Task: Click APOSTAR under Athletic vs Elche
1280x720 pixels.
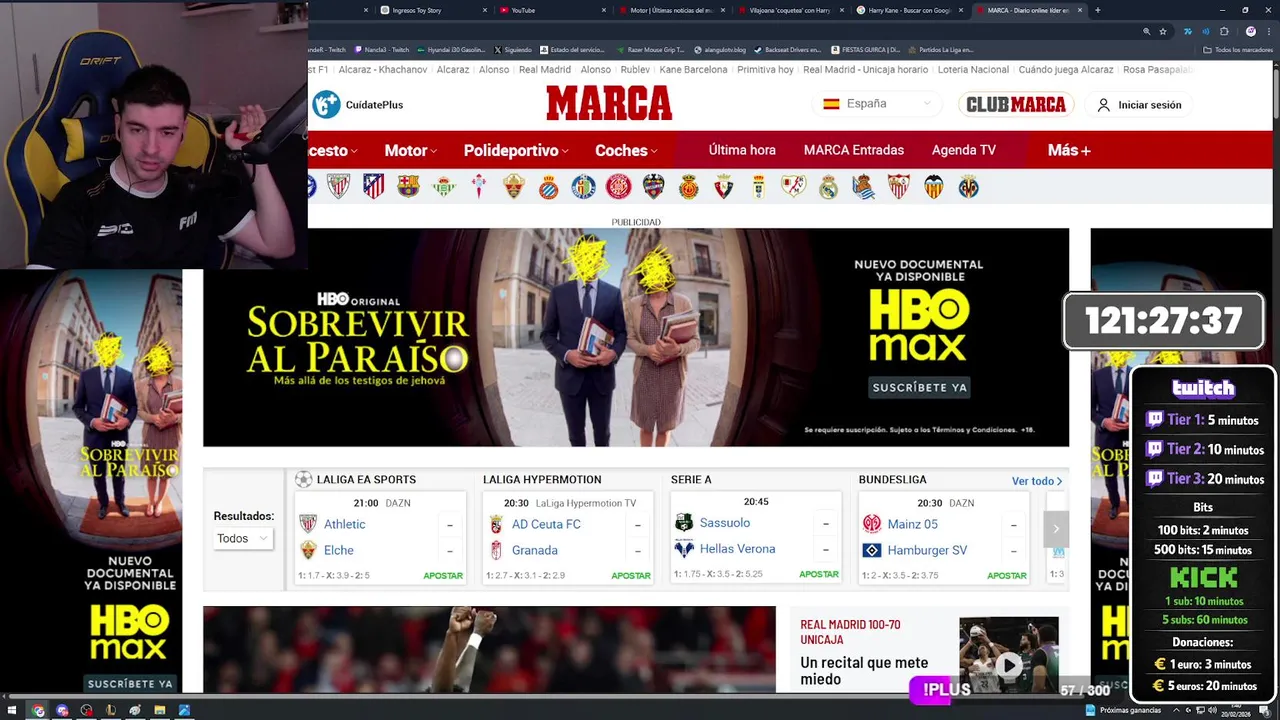Action: point(443,575)
